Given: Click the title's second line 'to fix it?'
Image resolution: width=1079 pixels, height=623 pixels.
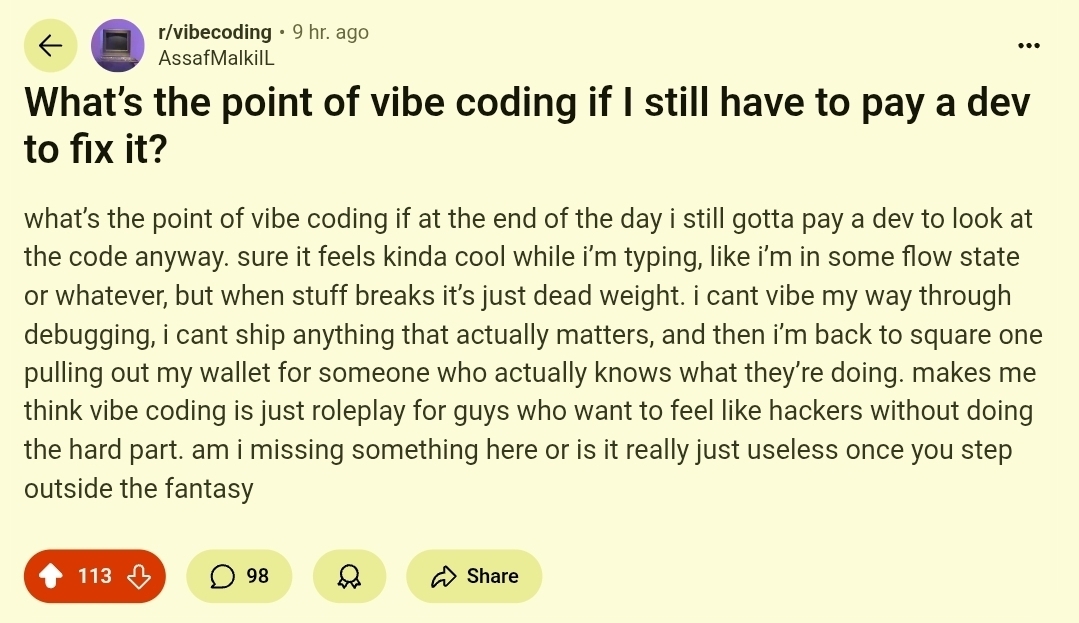Looking at the screenshot, I should pos(94,150).
